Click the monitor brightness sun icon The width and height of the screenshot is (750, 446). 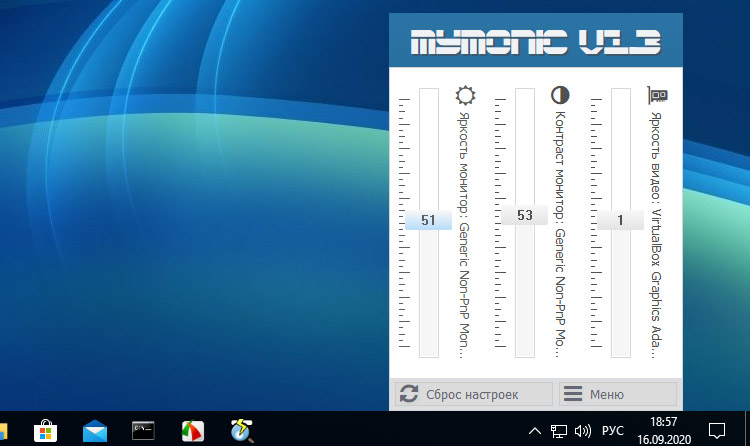(x=465, y=95)
